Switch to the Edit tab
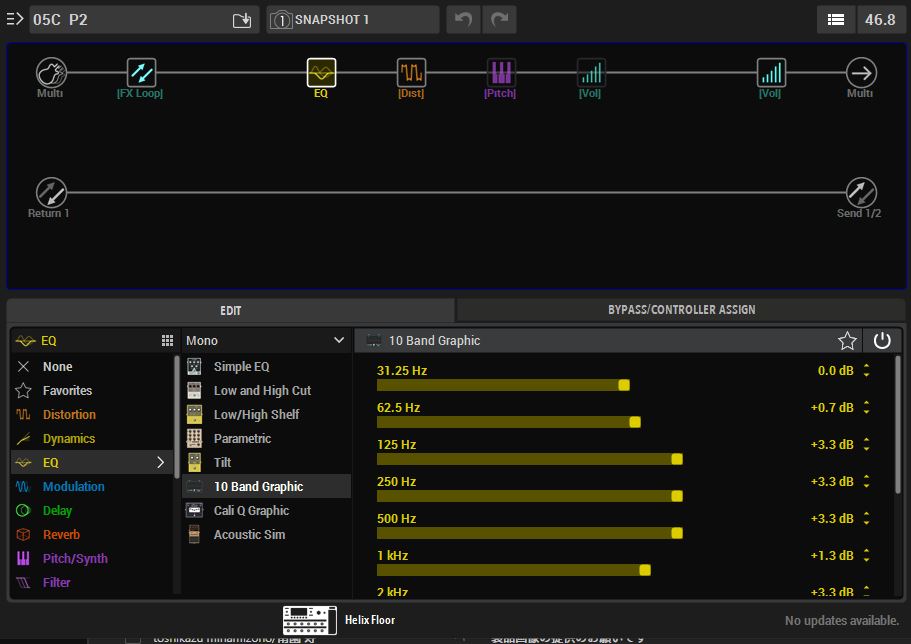911x644 pixels. tap(231, 310)
